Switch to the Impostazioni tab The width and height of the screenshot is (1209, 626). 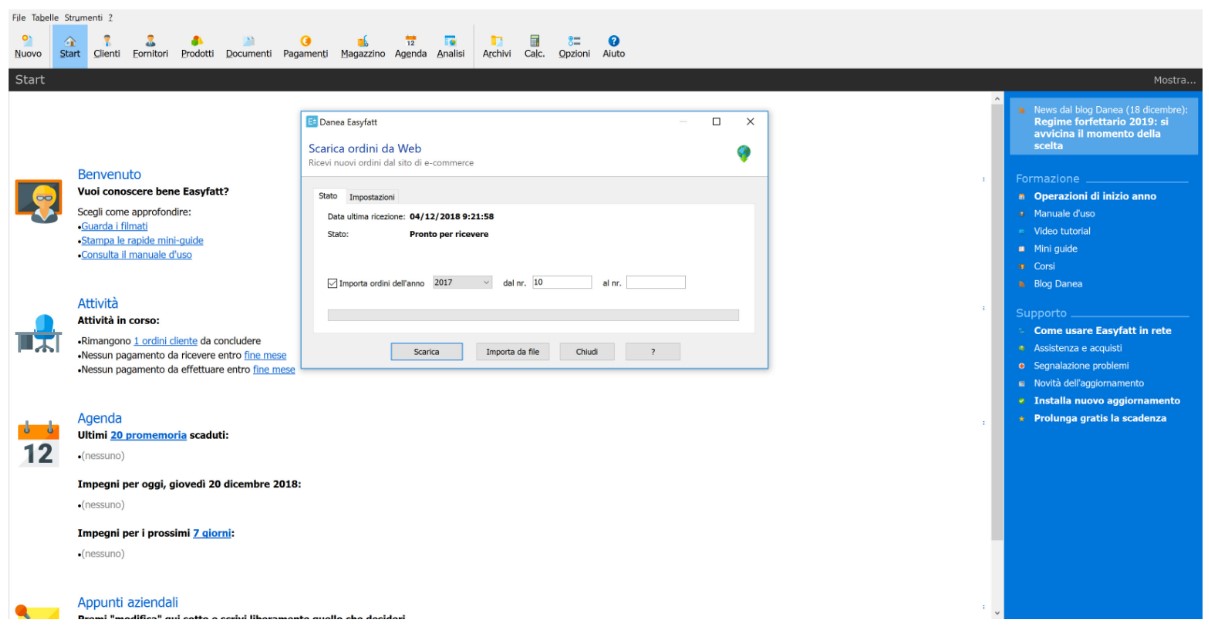372,197
